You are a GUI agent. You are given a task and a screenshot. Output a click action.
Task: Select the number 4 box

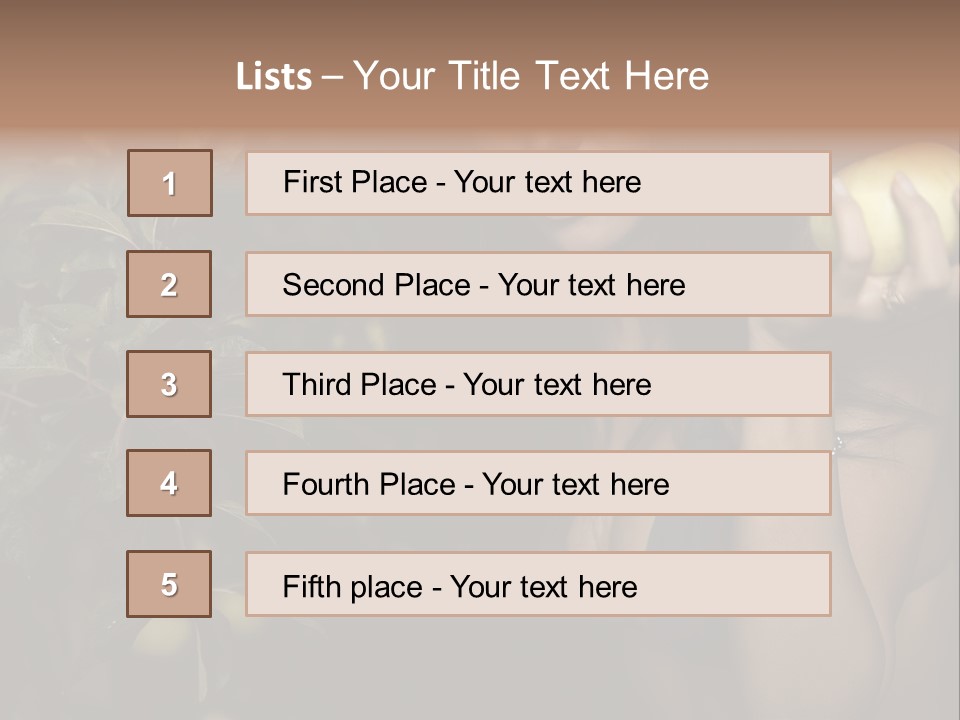tap(169, 483)
